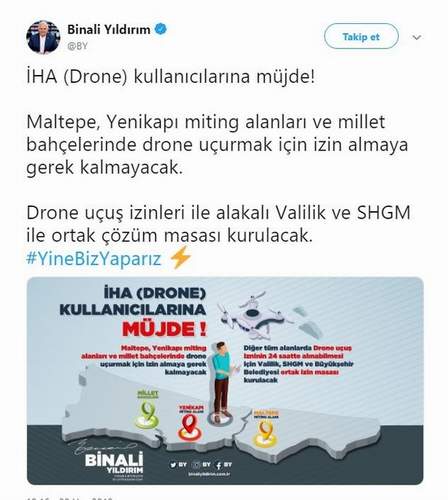Click the Facebook icon in the infographic
Viewport: 448px width, 500px height.
click(219, 466)
